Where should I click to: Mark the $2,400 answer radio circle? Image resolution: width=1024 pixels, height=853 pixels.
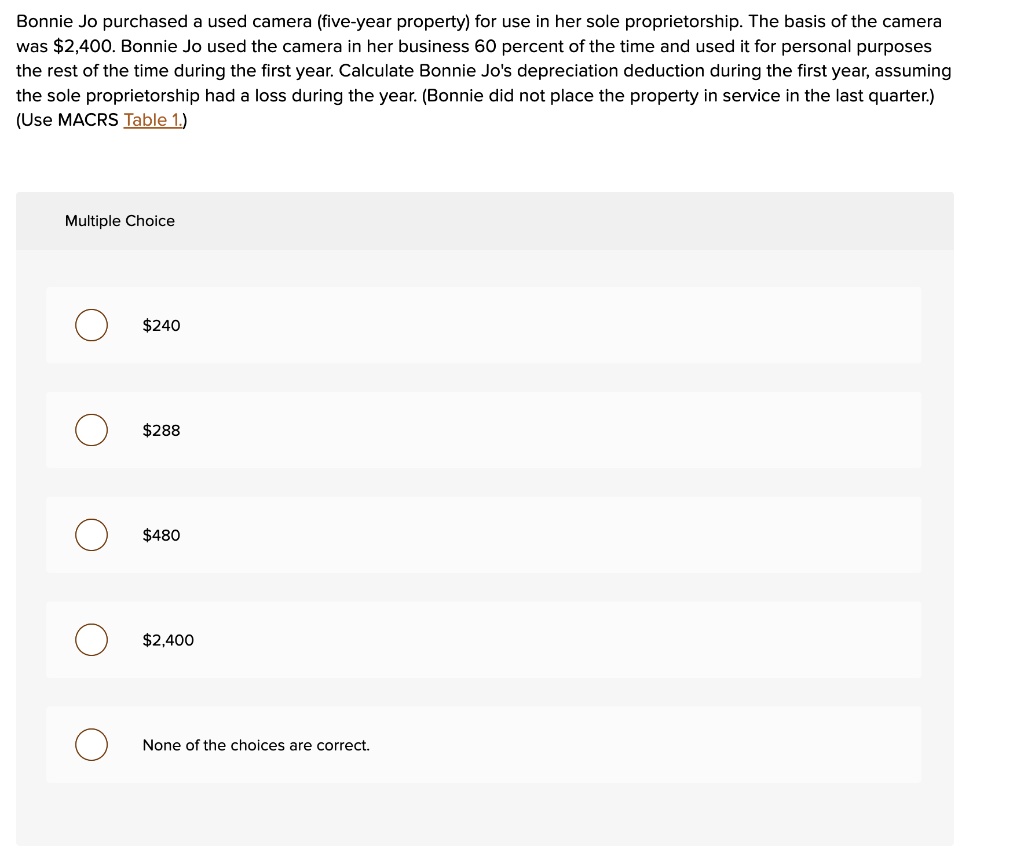pos(92,640)
